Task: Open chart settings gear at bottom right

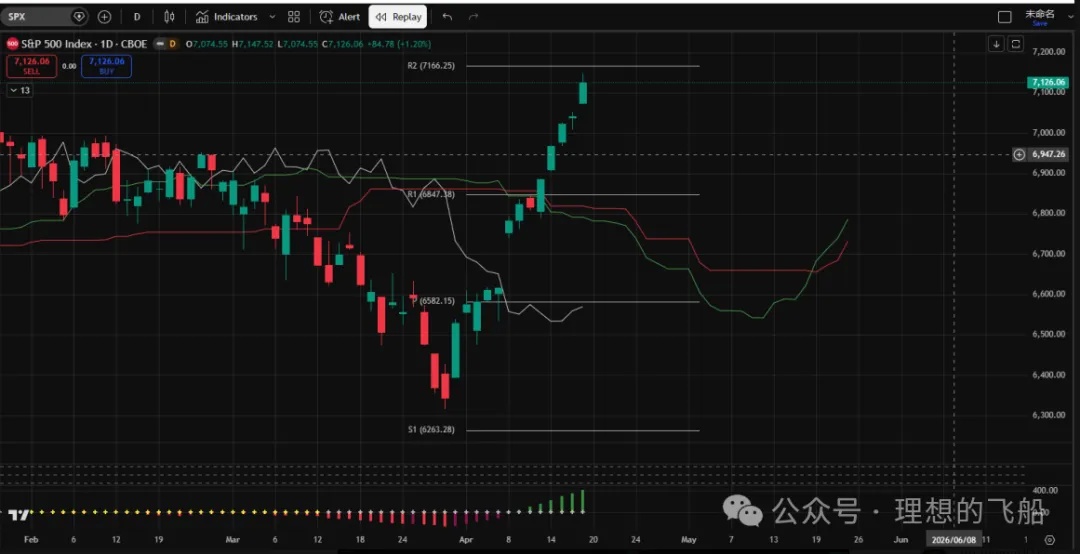Action: click(x=1049, y=538)
